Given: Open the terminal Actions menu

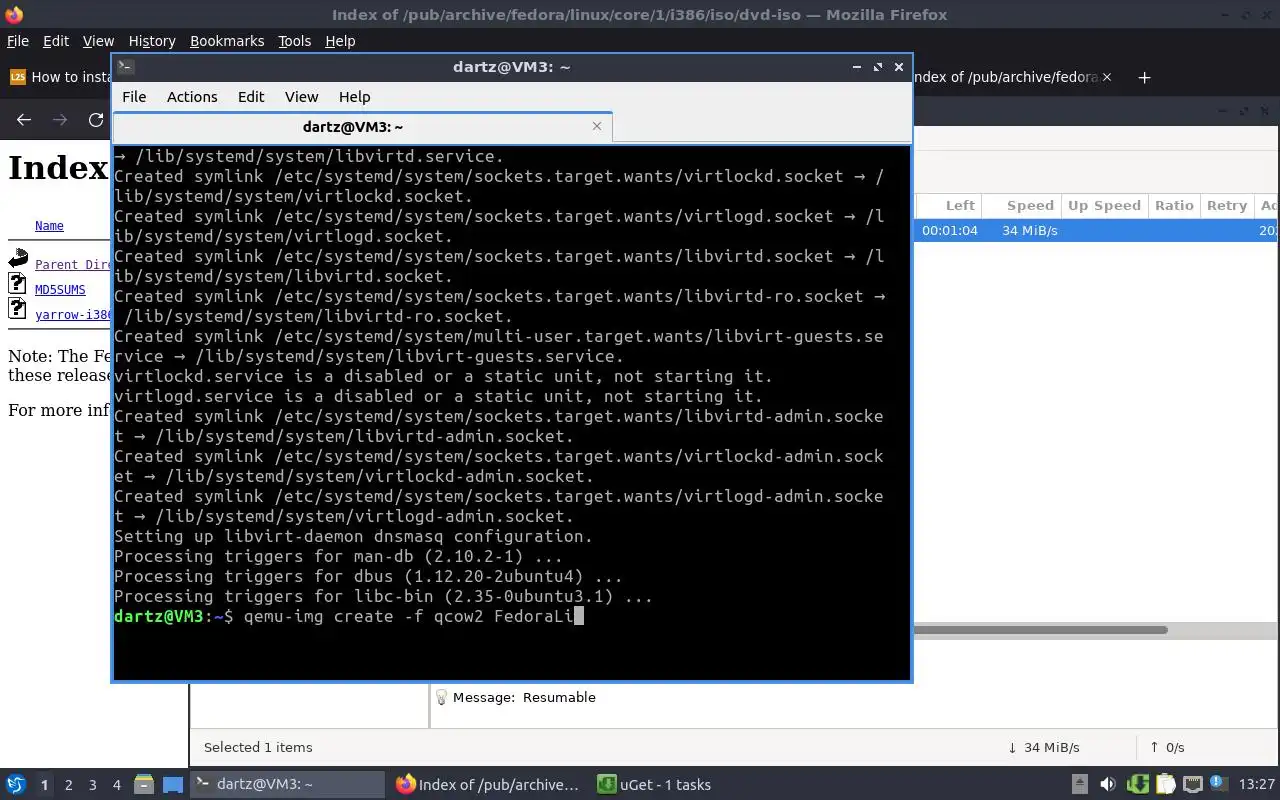Looking at the screenshot, I should pos(192,97).
